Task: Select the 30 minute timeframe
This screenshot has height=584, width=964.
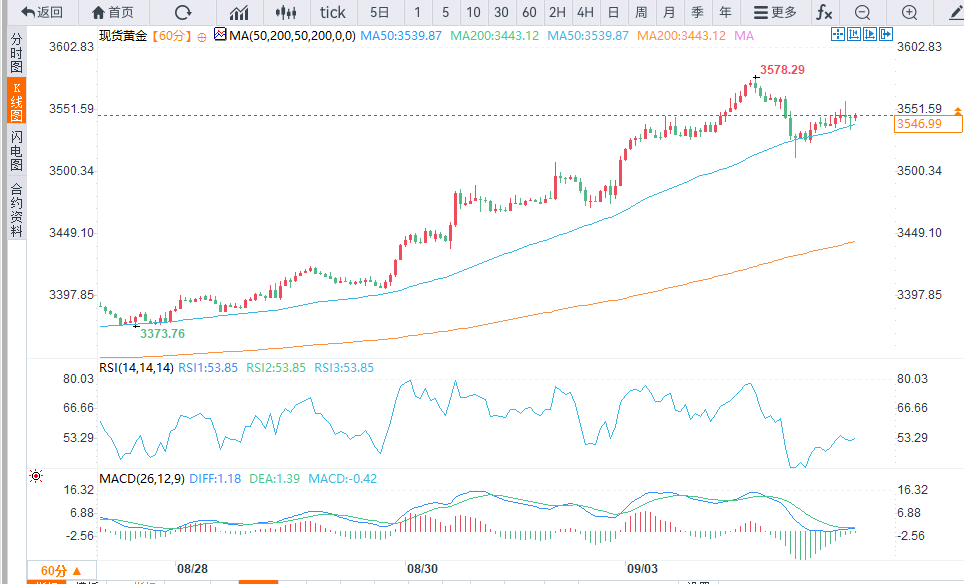Action: point(501,12)
